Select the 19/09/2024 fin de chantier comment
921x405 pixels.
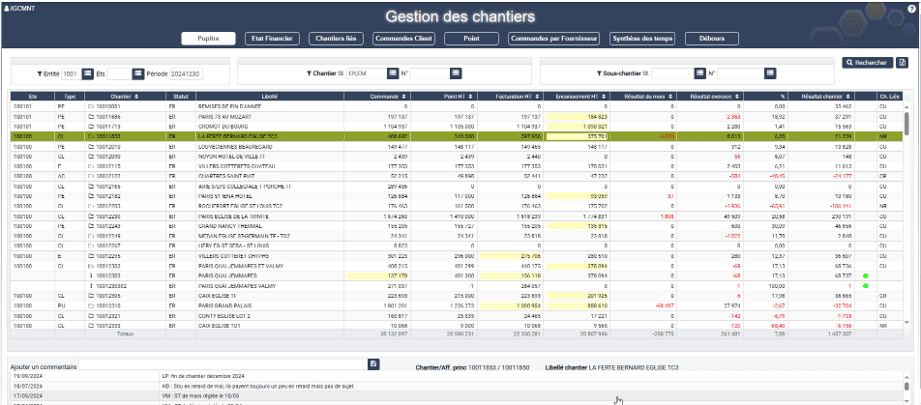(x=456, y=376)
